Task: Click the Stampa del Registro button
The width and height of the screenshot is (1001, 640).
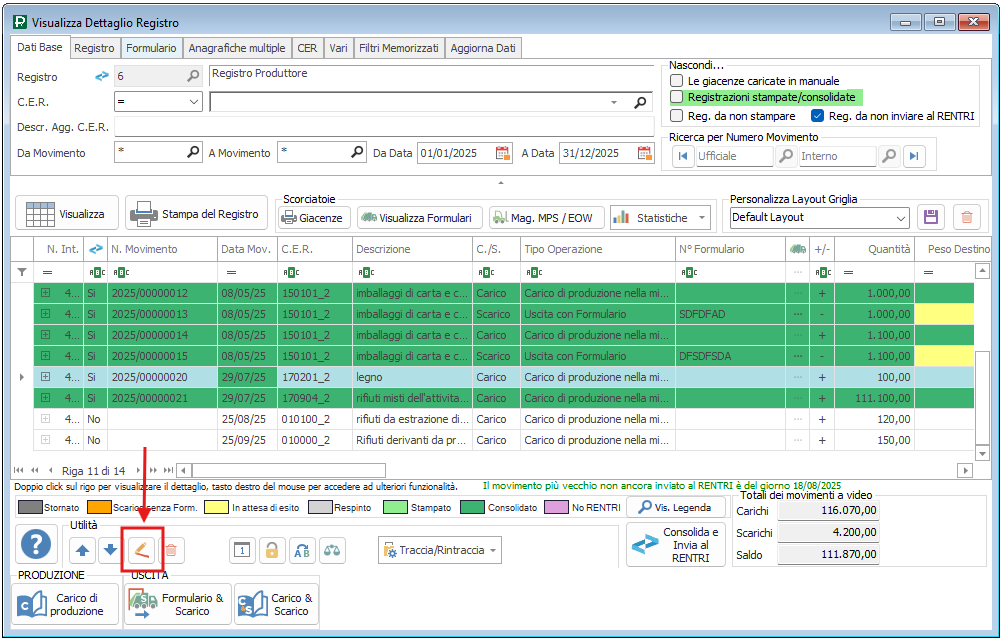Action: [197, 214]
